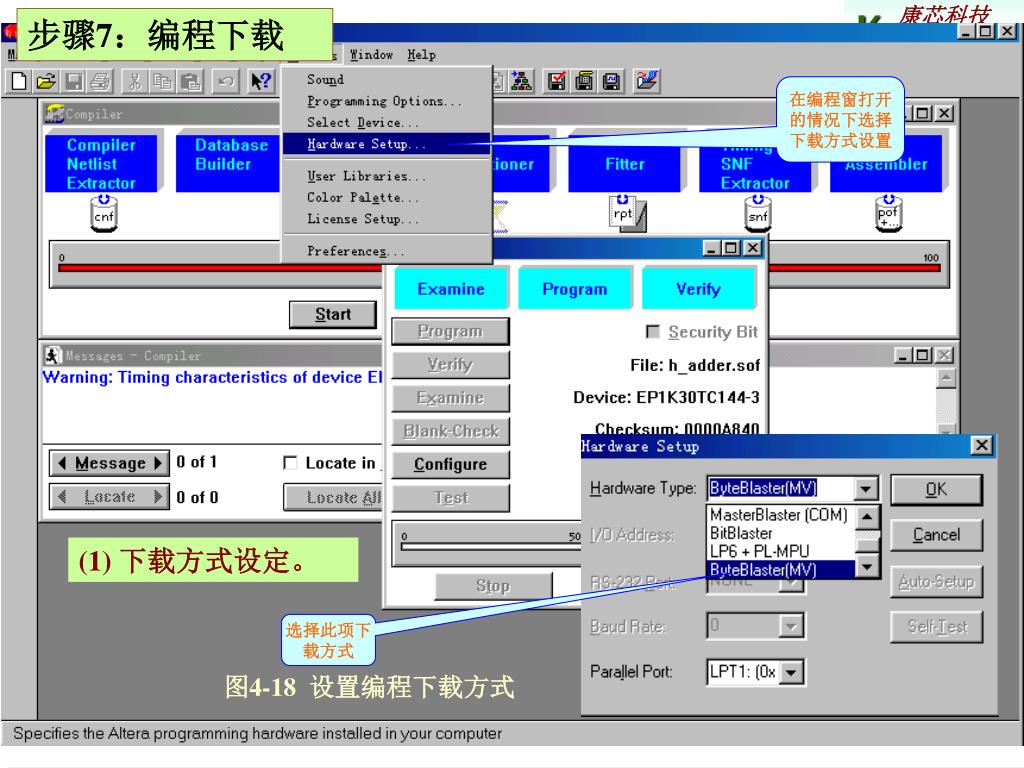Click the timing characteristics warning message
Screen dimensions: 1024x768
pyautogui.click(x=212, y=377)
